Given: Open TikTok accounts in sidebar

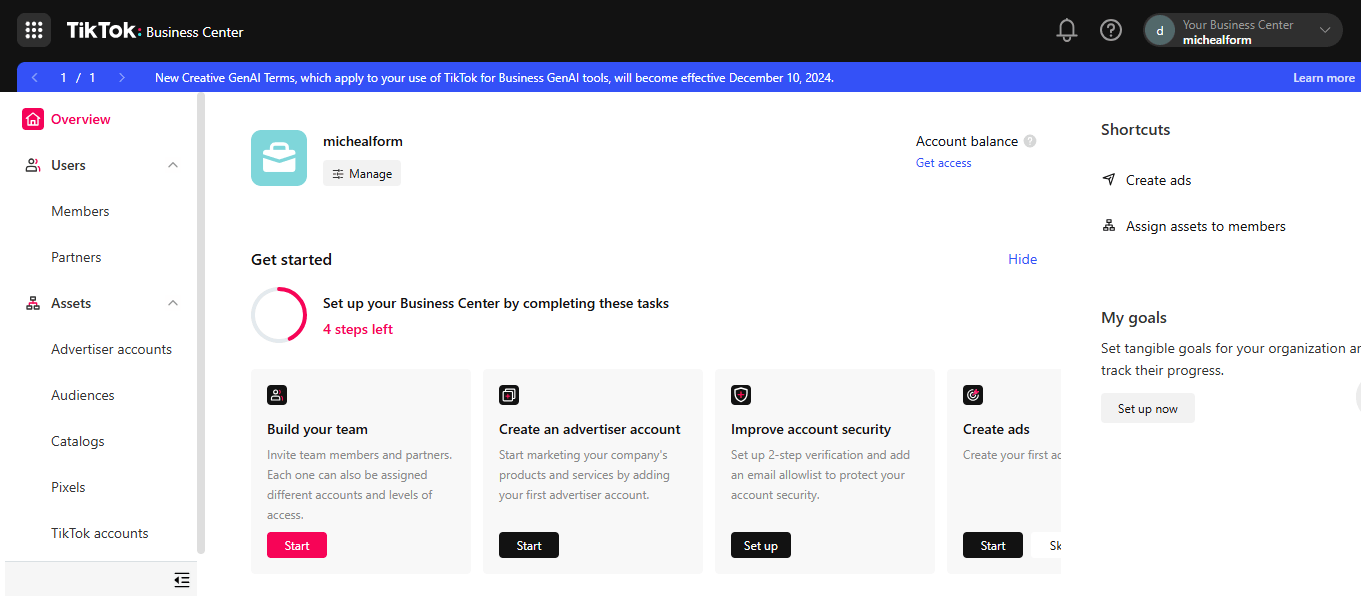Looking at the screenshot, I should point(100,533).
